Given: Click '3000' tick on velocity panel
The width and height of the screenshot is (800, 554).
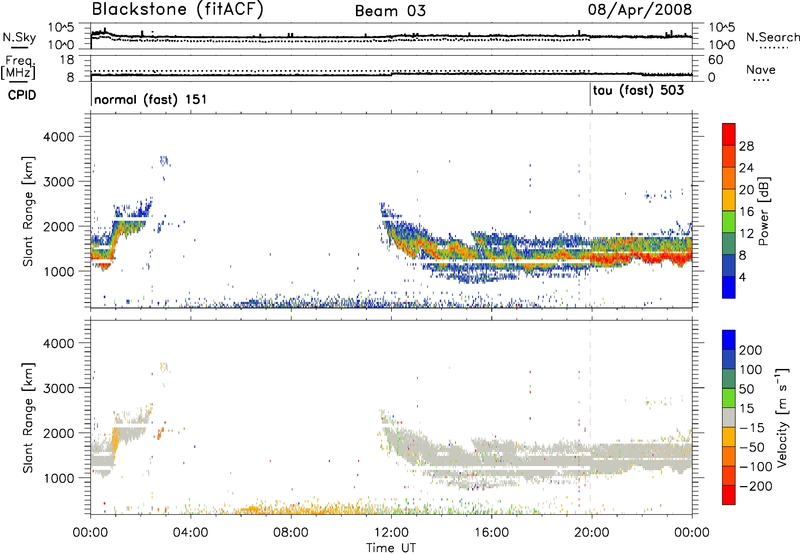Looking at the screenshot, I should pyautogui.click(x=58, y=388).
